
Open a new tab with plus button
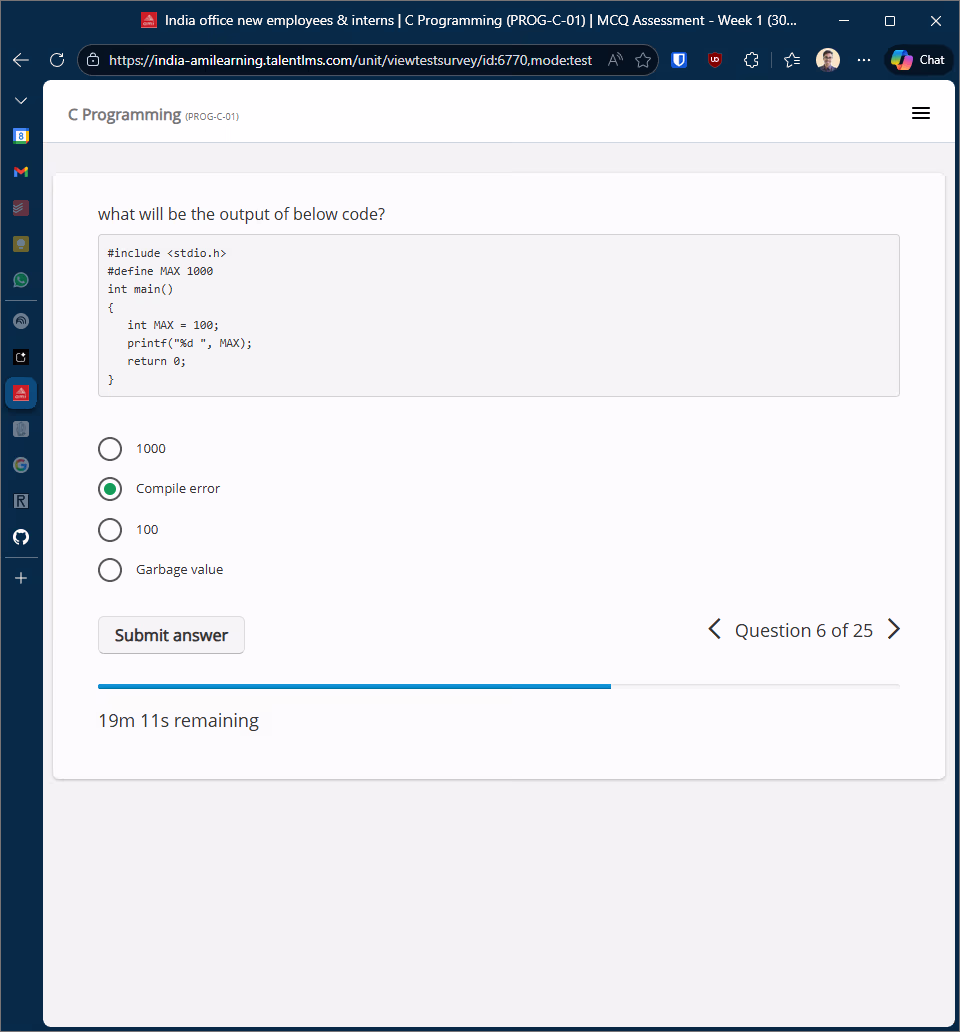(21, 578)
